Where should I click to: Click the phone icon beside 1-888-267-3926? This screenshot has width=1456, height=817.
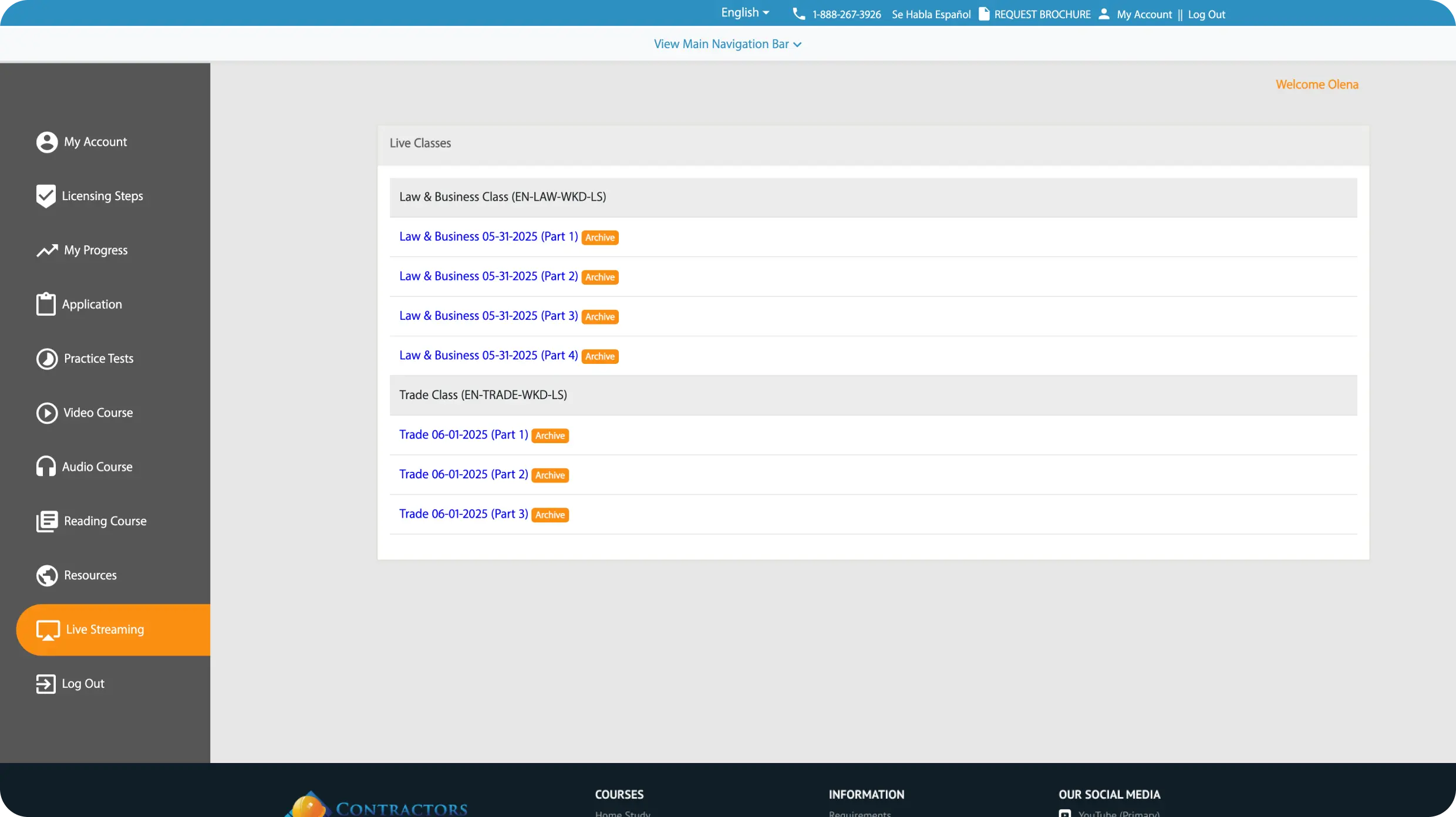[798, 14]
